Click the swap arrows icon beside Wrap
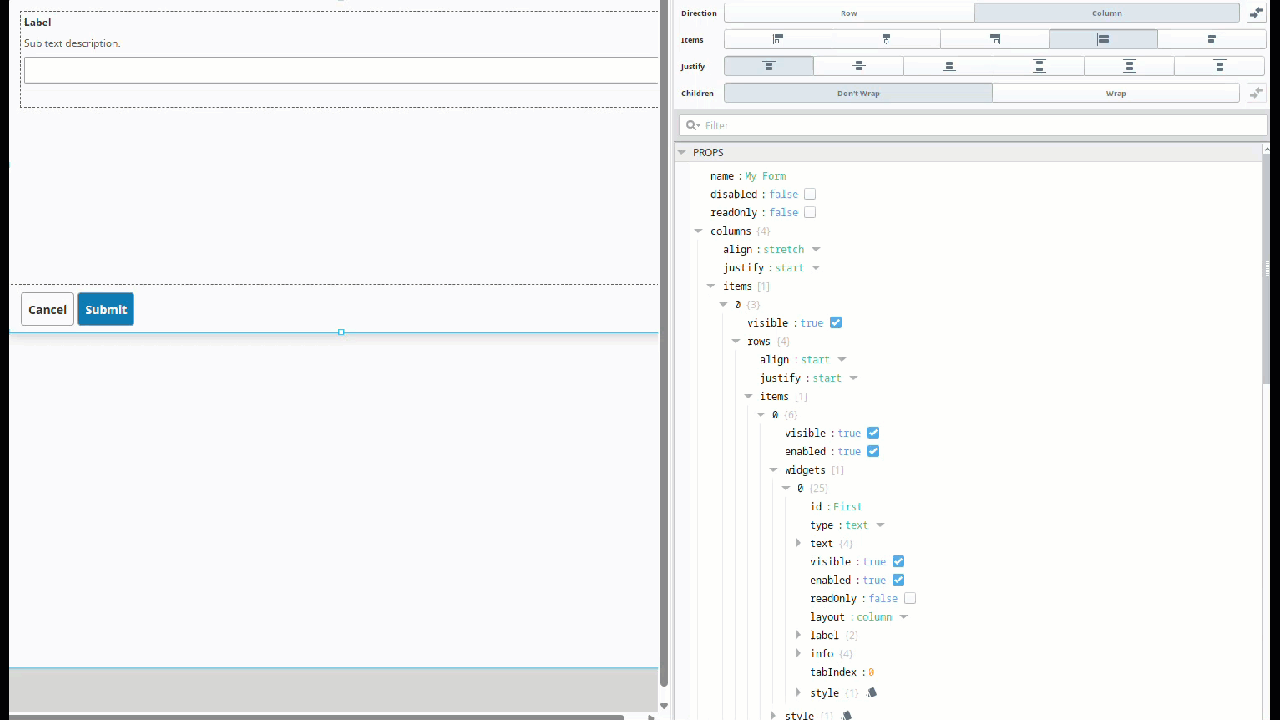 click(x=1256, y=93)
